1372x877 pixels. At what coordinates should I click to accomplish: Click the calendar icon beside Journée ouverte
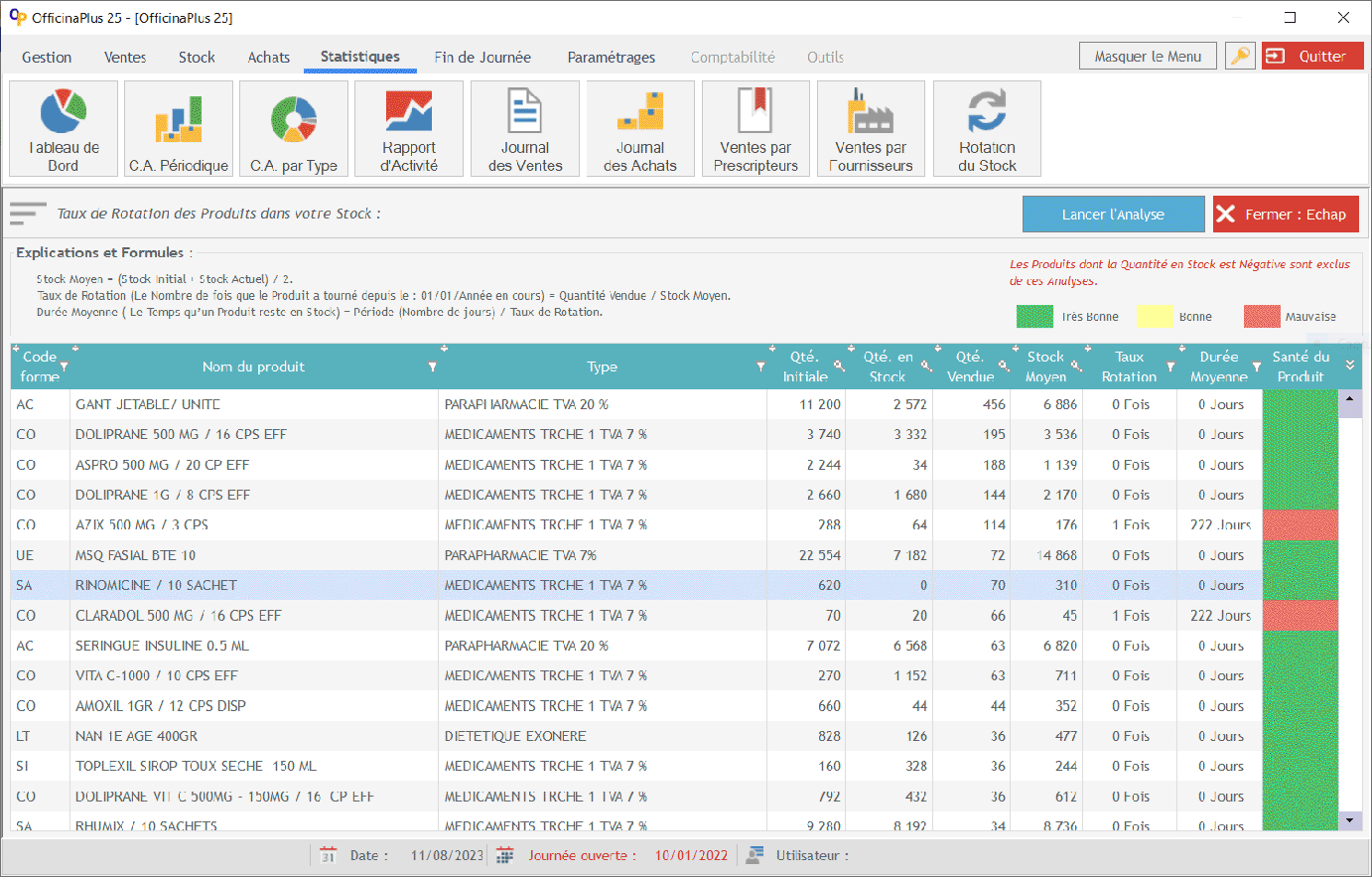(x=504, y=855)
